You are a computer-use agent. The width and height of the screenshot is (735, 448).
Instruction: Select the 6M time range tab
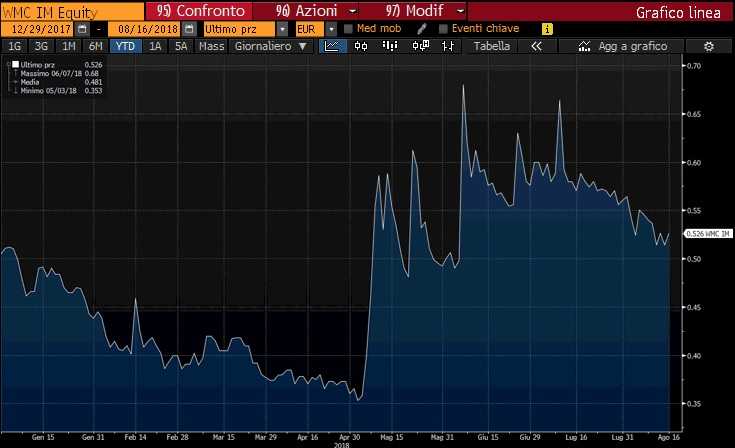tap(96, 46)
